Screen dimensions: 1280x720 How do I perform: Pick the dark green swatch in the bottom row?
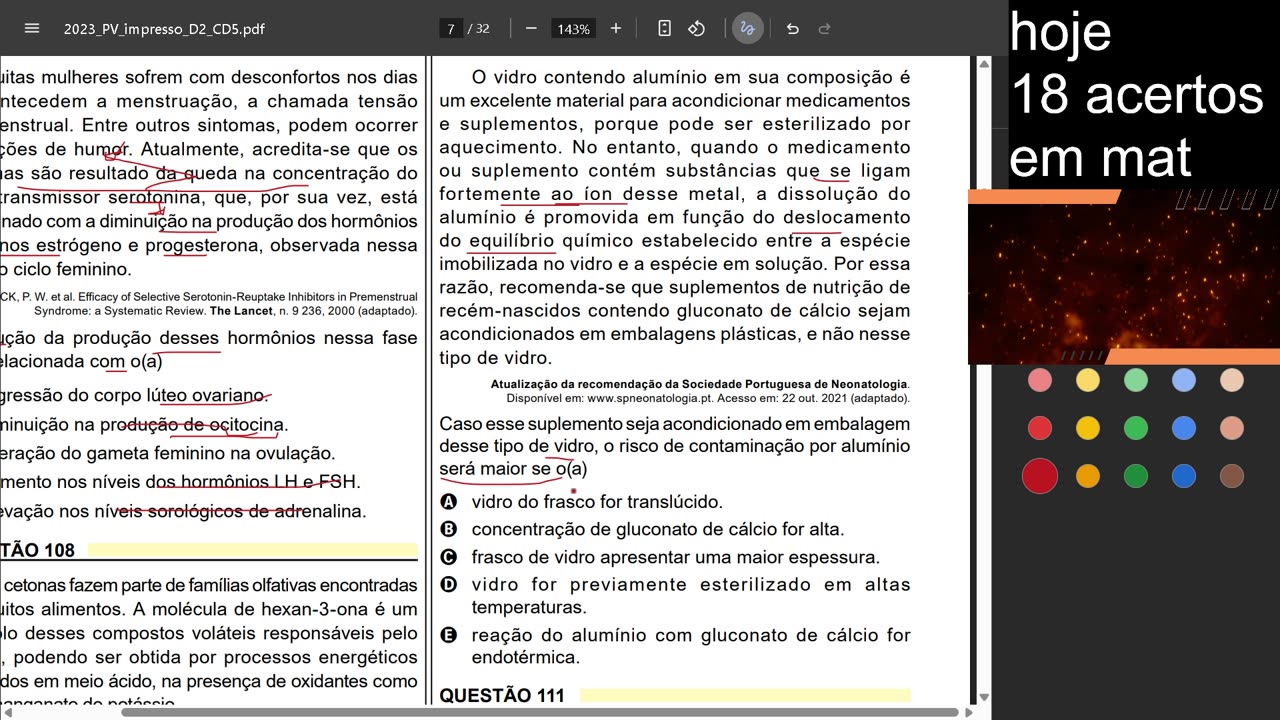(x=1136, y=476)
